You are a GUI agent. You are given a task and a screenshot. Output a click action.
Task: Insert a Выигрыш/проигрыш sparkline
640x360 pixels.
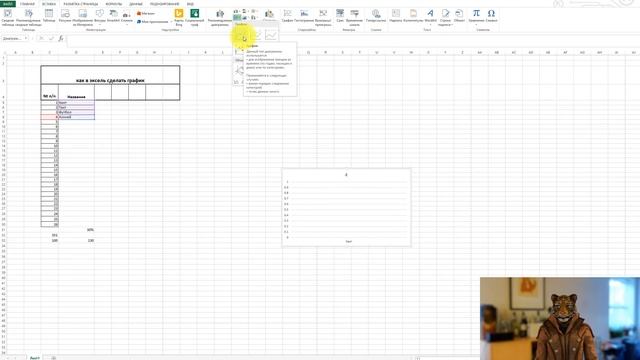coord(323,18)
